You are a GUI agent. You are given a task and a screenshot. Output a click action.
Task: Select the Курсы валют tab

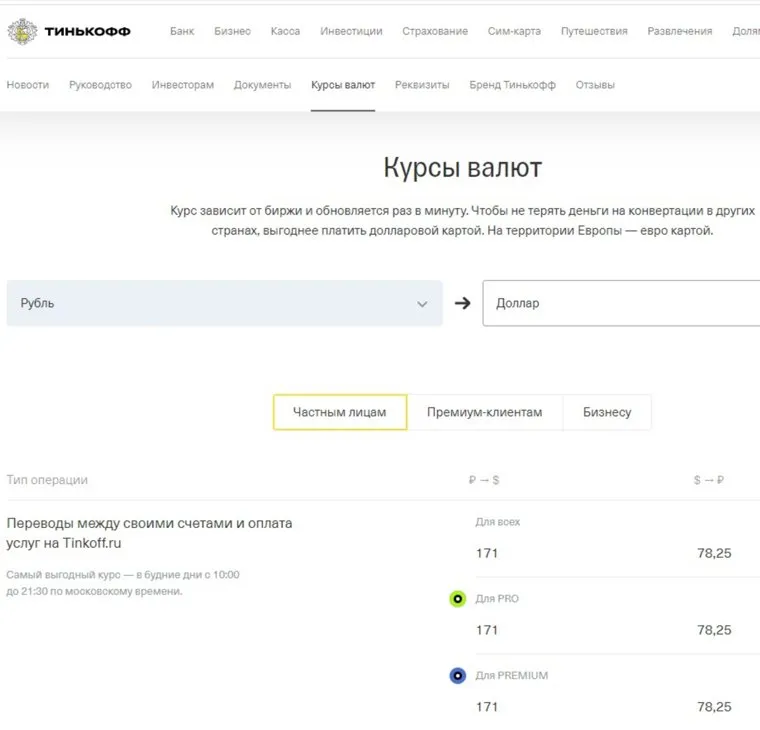coord(343,85)
